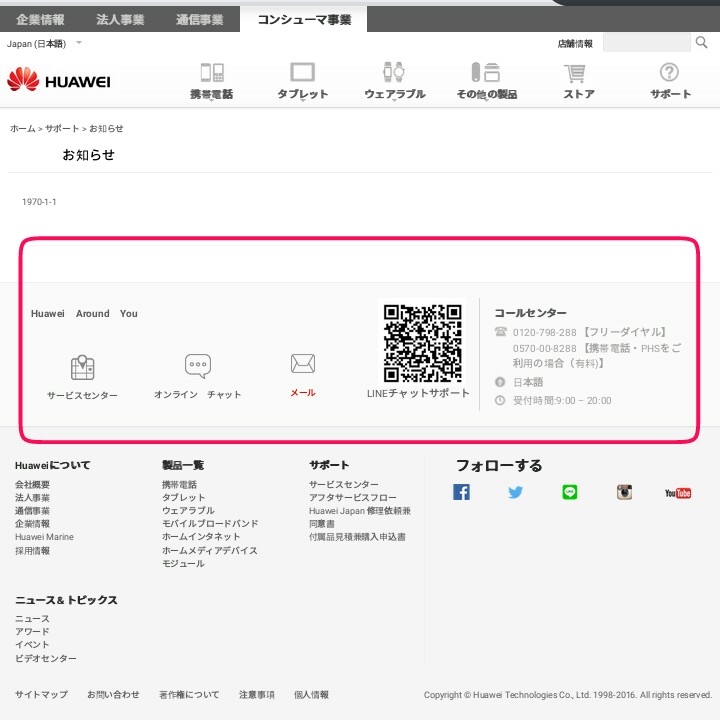Open Huawei Facebook page icon
The height and width of the screenshot is (720, 720).
click(x=461, y=492)
